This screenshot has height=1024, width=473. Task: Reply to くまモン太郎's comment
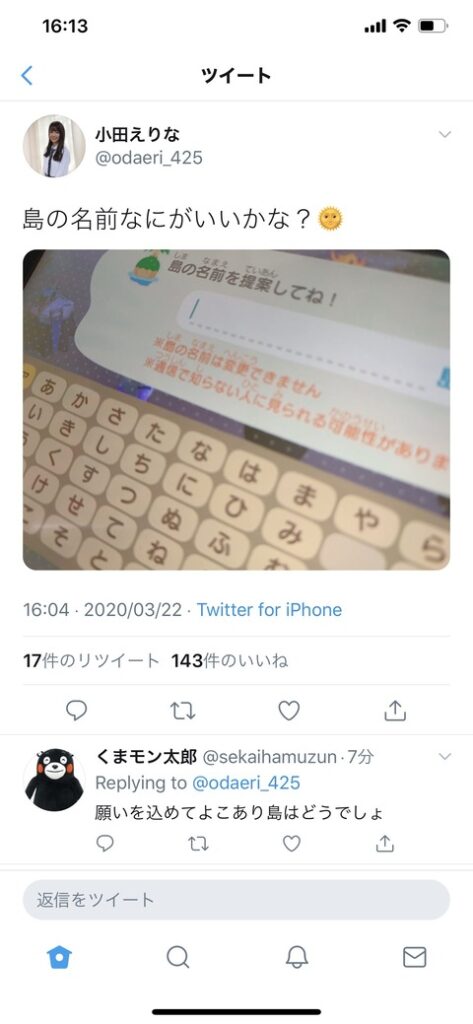(x=105, y=844)
